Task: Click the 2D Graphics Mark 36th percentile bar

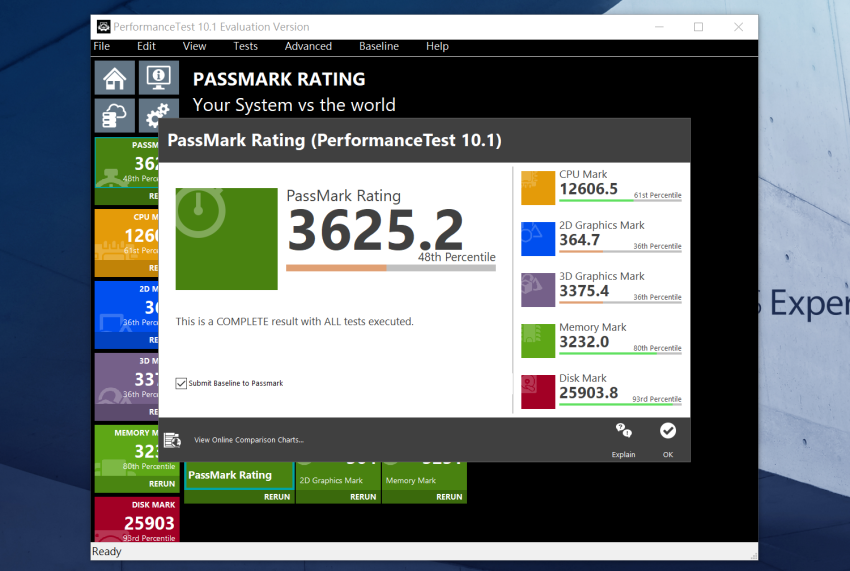Action: click(x=620, y=252)
